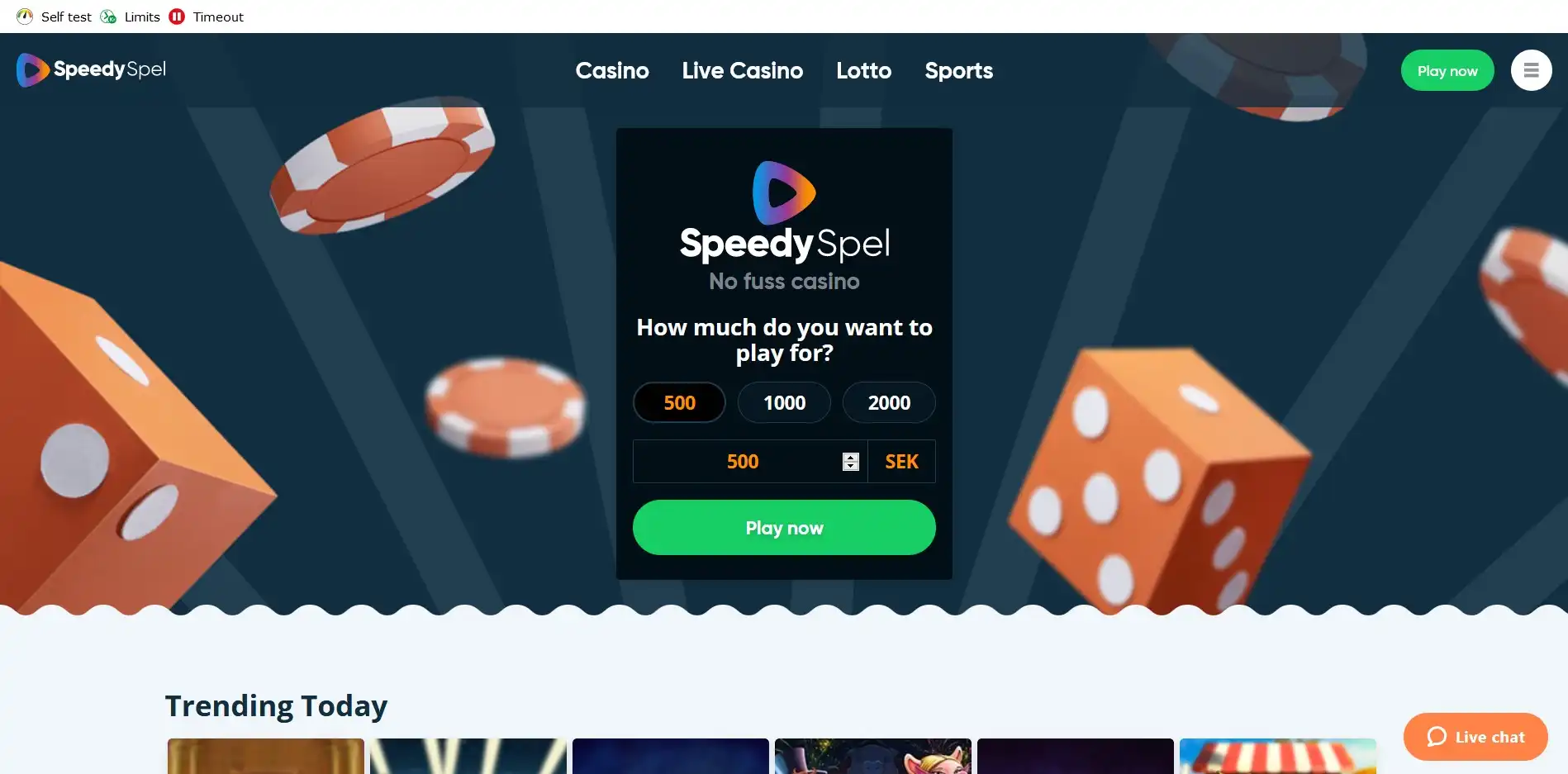Click the Self test gauge icon
The width and height of the screenshot is (1568, 774).
point(25,17)
